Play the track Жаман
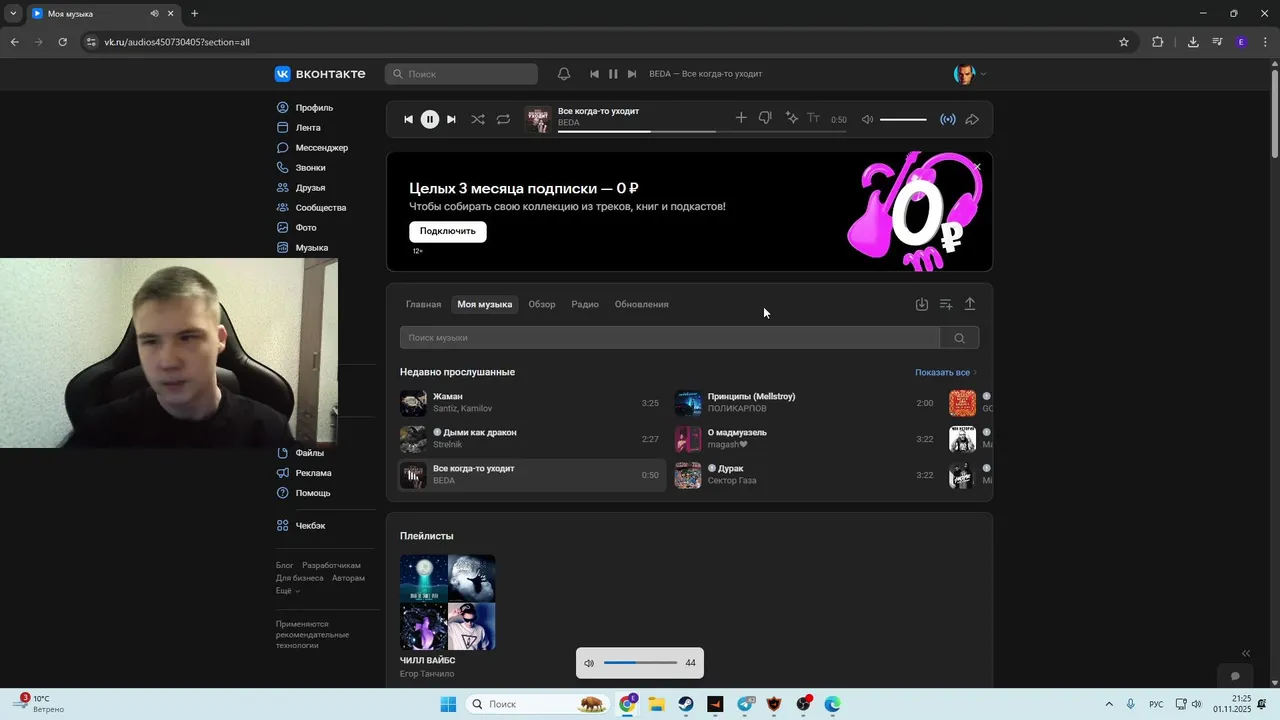Screen dimensions: 1280x720 (530, 403)
